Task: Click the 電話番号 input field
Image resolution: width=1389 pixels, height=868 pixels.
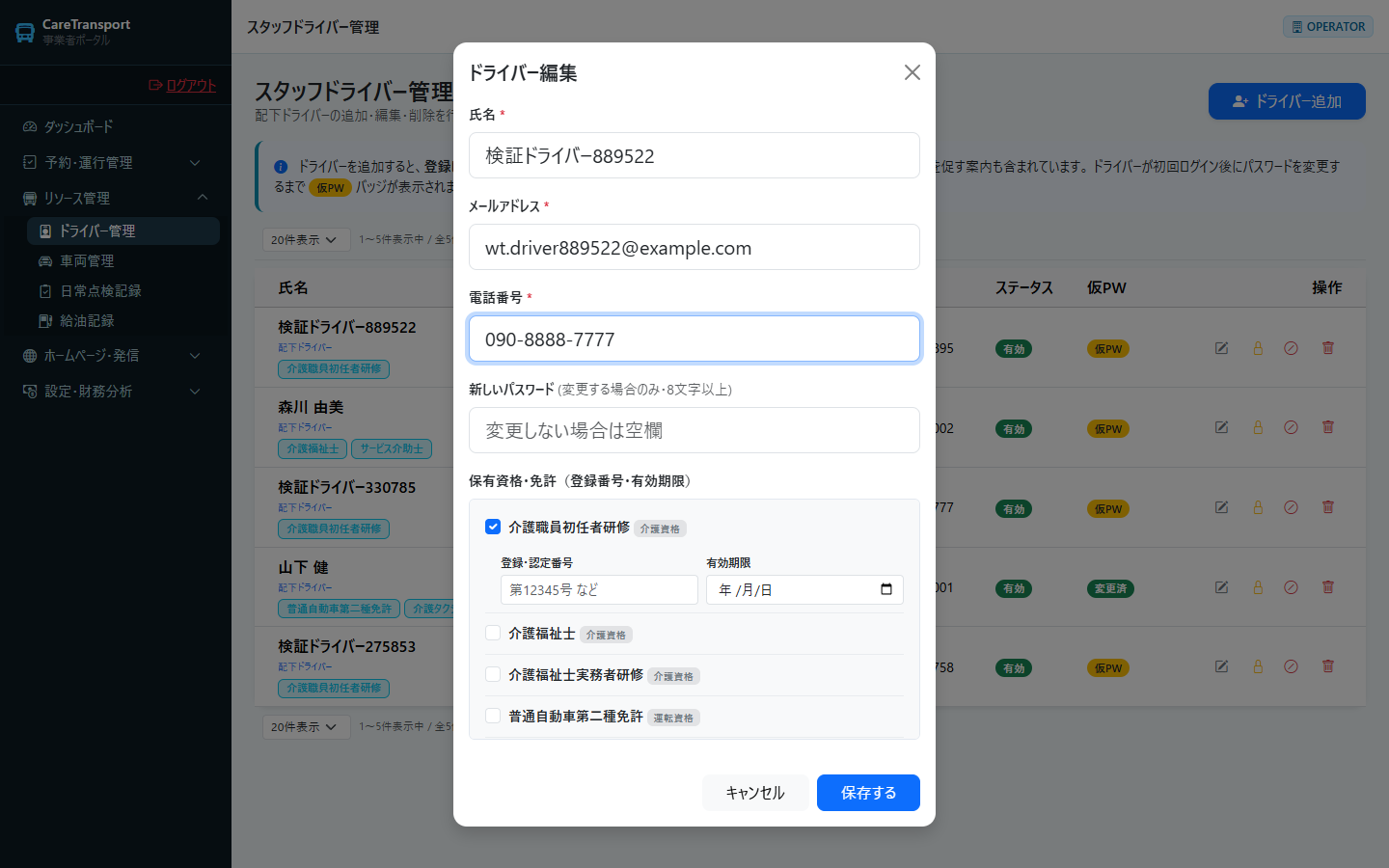Action: coord(694,339)
